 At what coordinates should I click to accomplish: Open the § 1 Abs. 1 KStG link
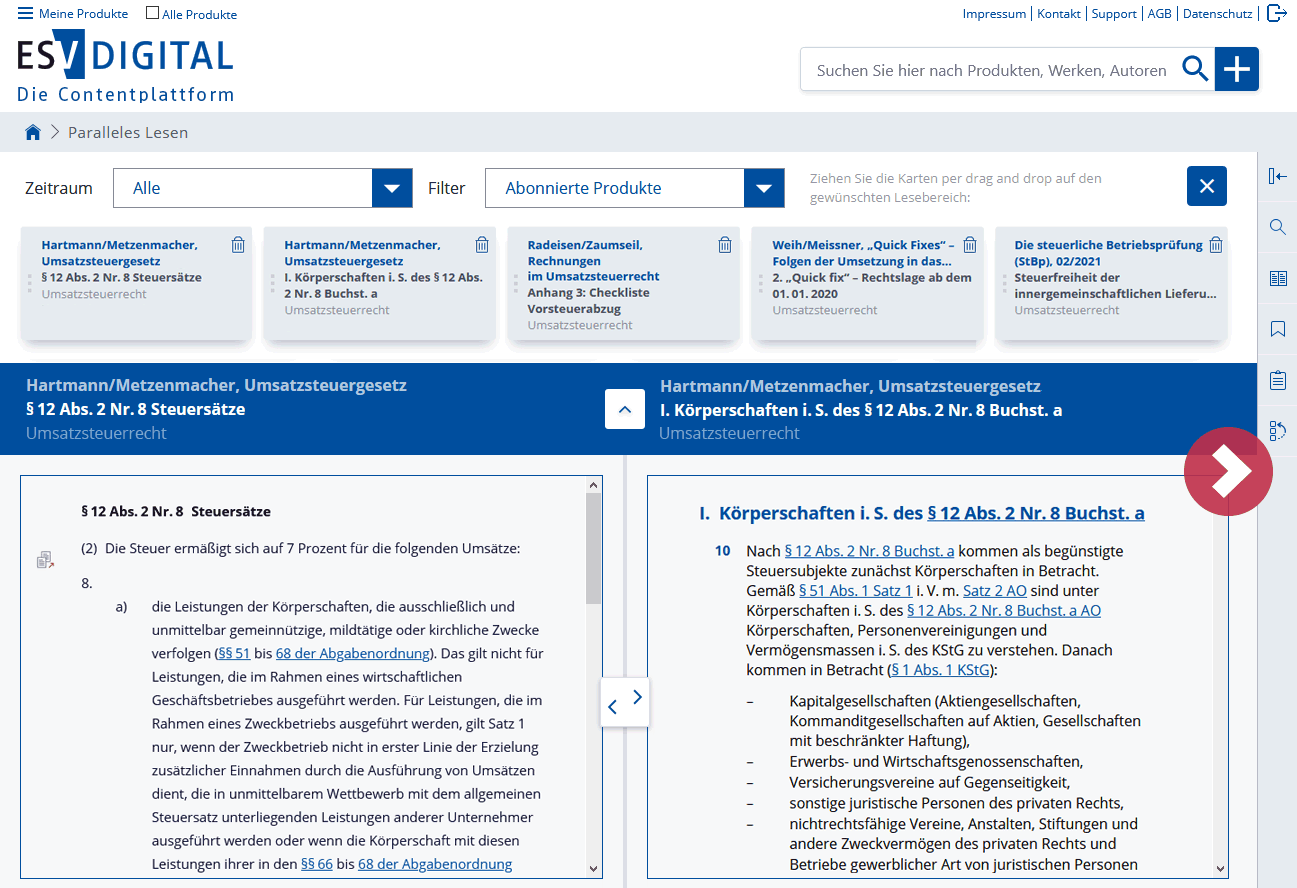[938, 669]
